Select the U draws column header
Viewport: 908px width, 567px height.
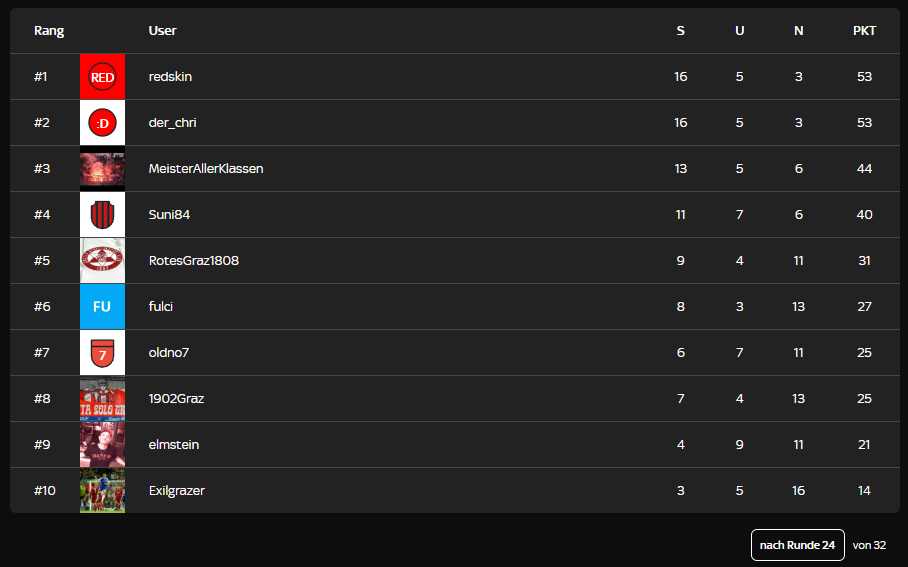[740, 31]
